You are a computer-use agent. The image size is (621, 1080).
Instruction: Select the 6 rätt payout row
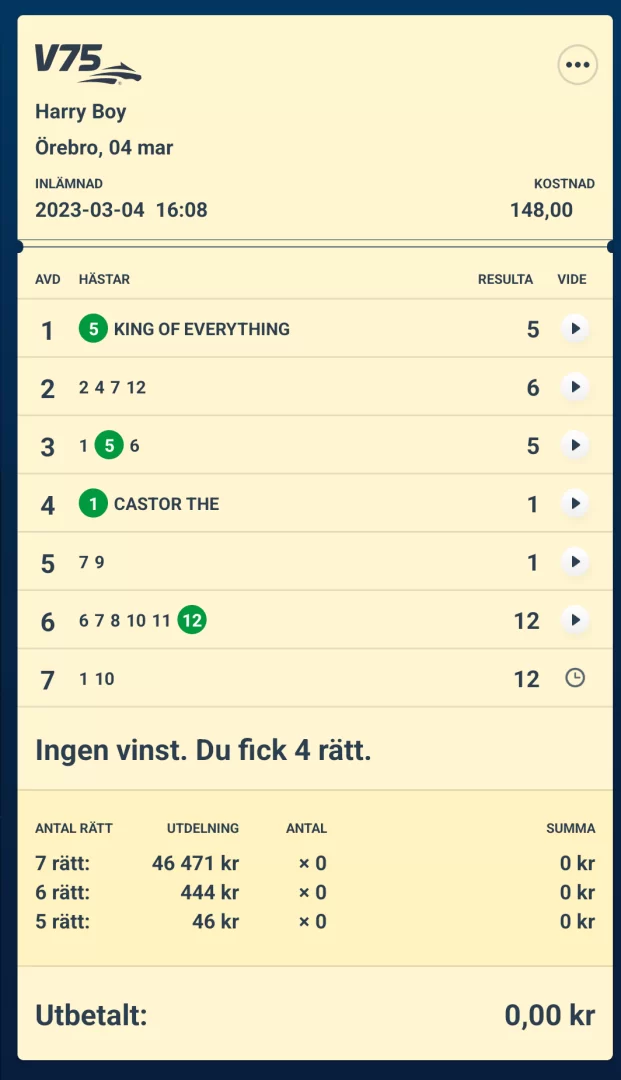[x=314, y=892]
